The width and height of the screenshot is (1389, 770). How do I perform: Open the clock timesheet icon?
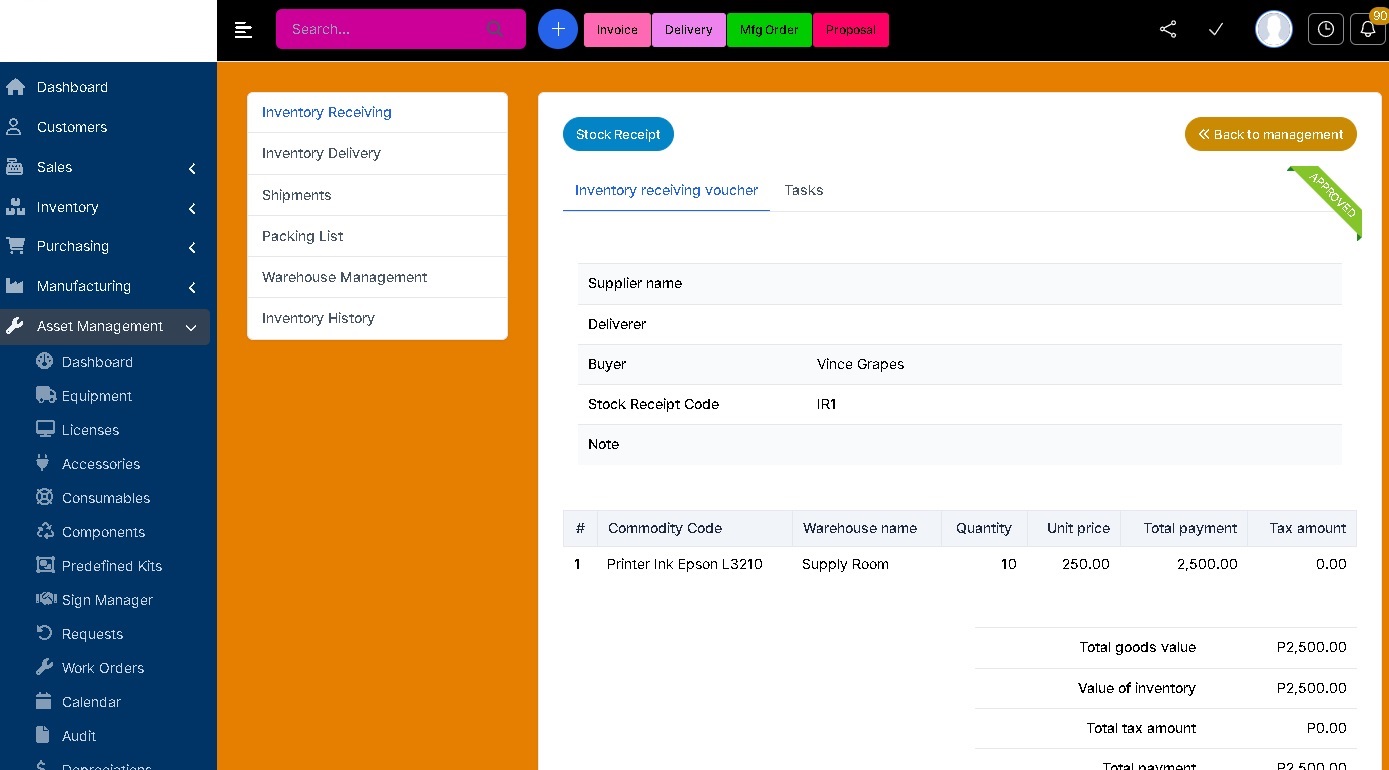[1326, 30]
